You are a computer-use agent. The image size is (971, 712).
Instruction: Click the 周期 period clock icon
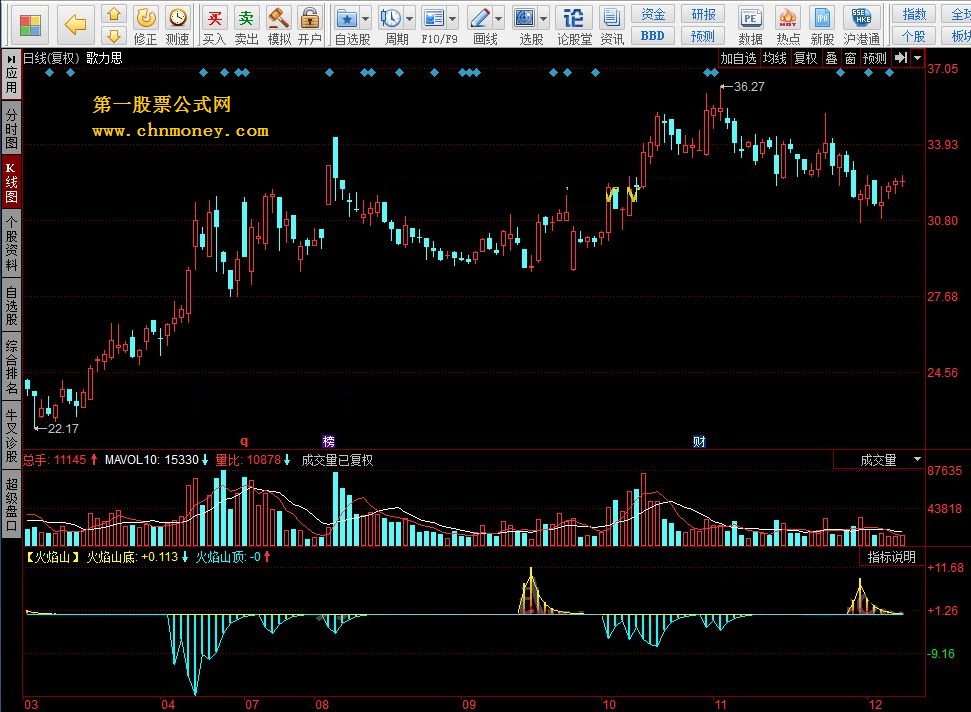[x=390, y=18]
